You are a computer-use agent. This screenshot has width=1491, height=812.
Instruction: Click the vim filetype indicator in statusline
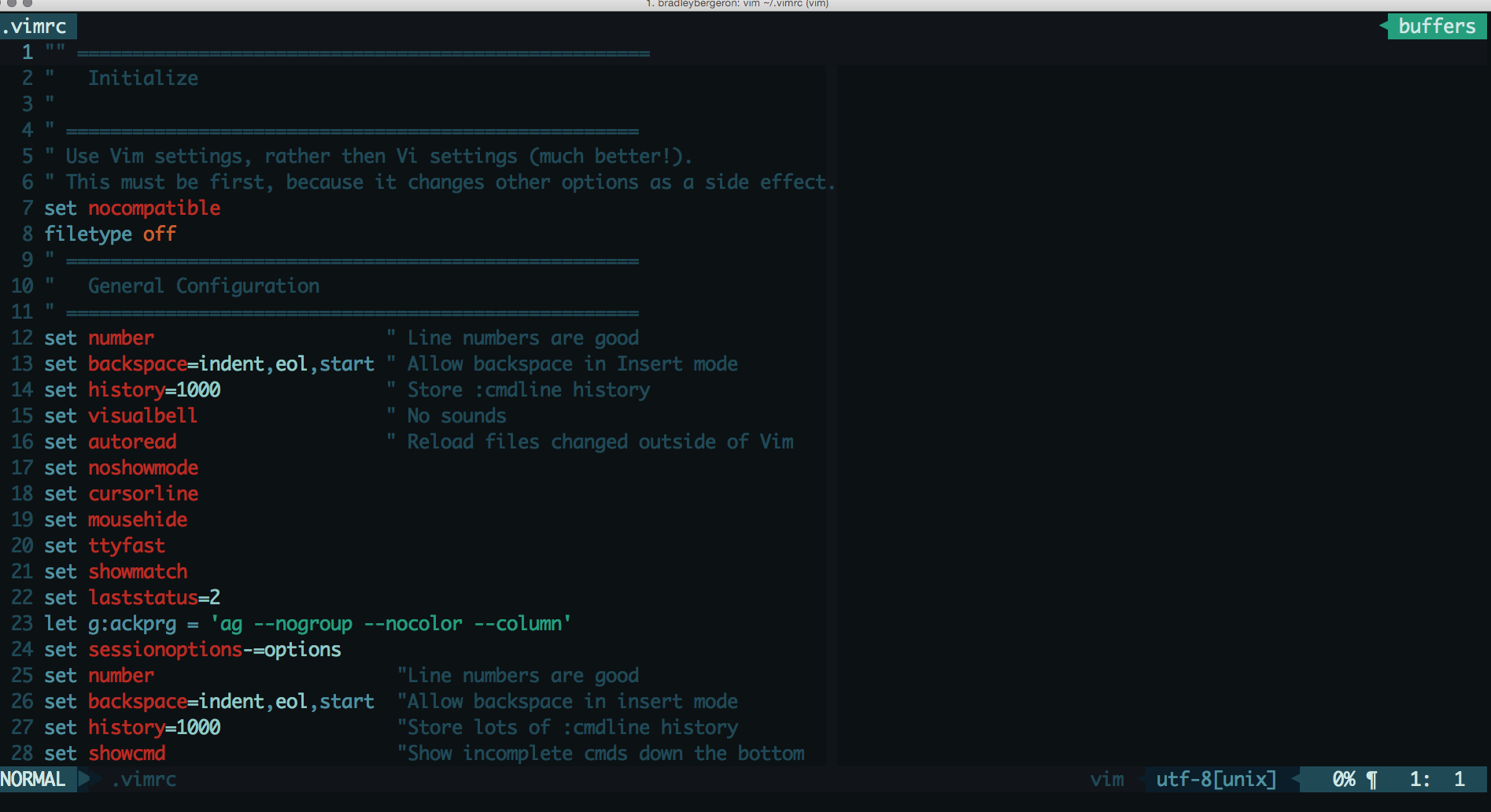(1107, 779)
